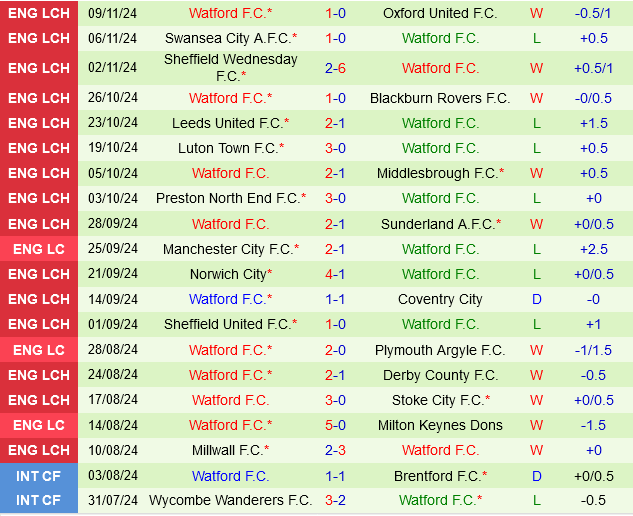Click the 4-1 Norwich City match score
Screen dimensions: 633x516
point(335,274)
